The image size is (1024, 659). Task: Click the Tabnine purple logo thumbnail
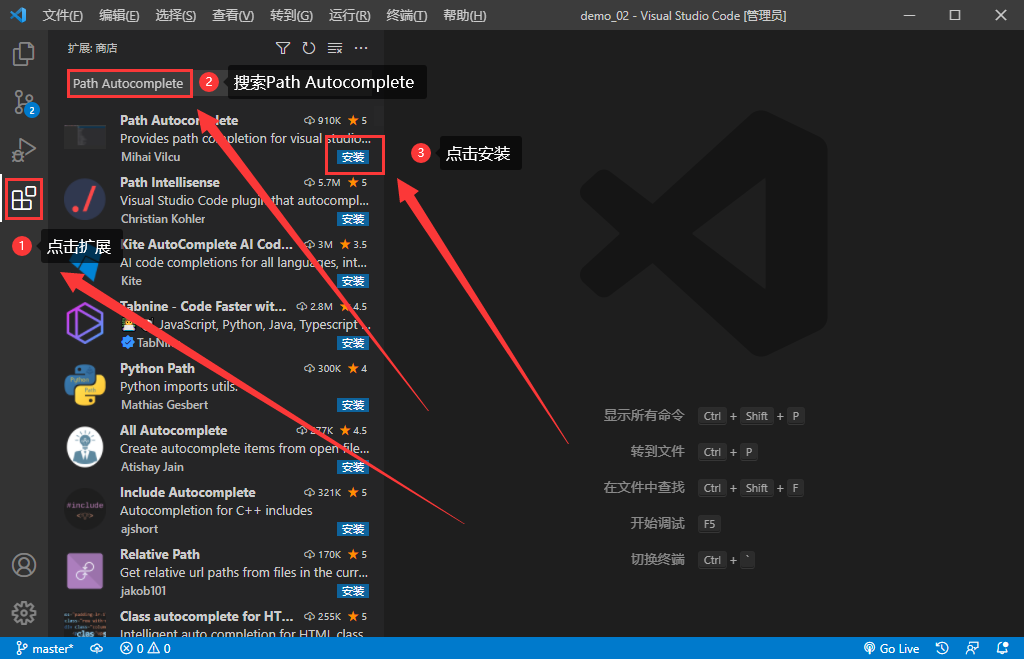(x=85, y=323)
